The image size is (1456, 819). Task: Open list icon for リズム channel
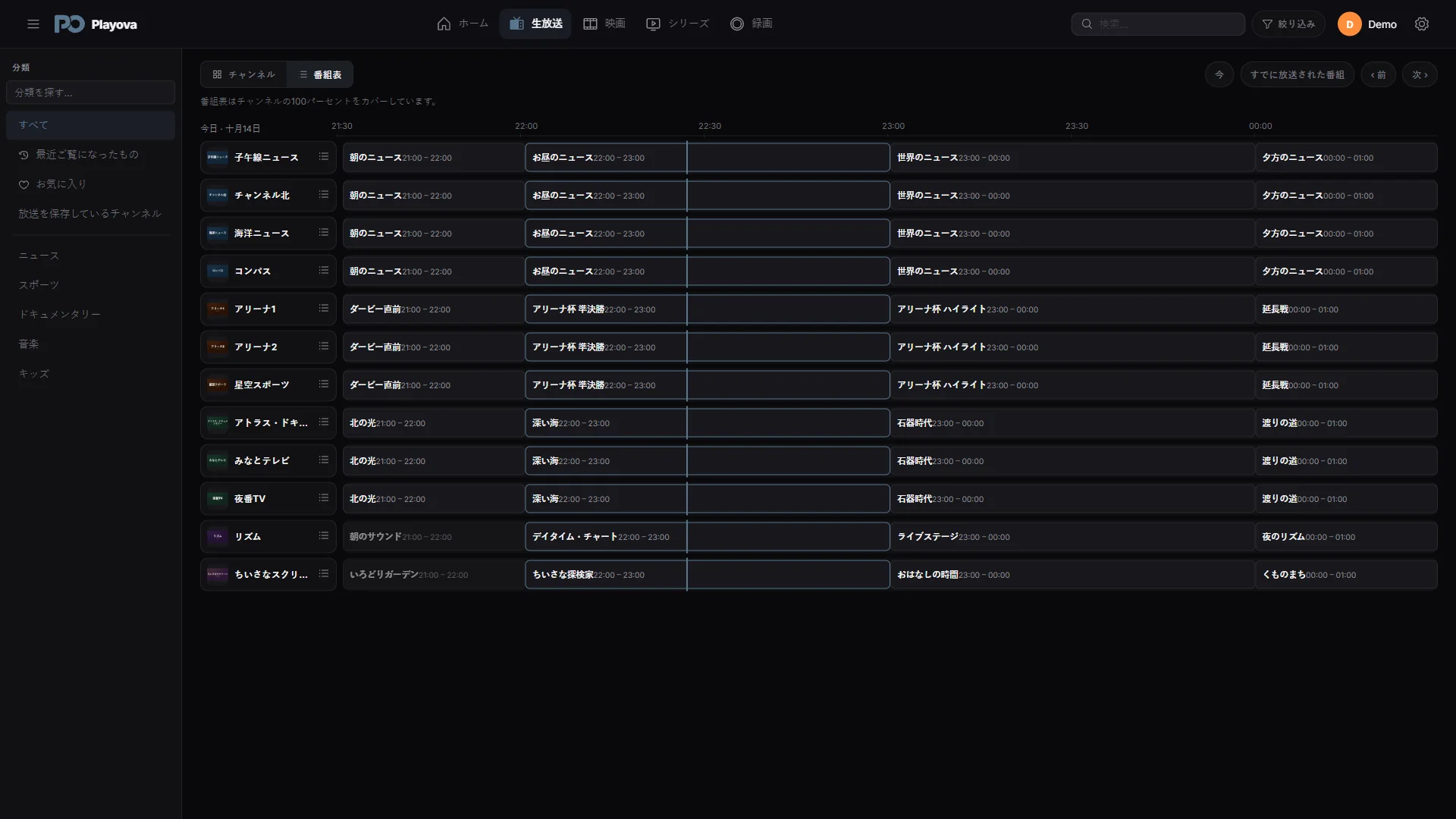324,536
